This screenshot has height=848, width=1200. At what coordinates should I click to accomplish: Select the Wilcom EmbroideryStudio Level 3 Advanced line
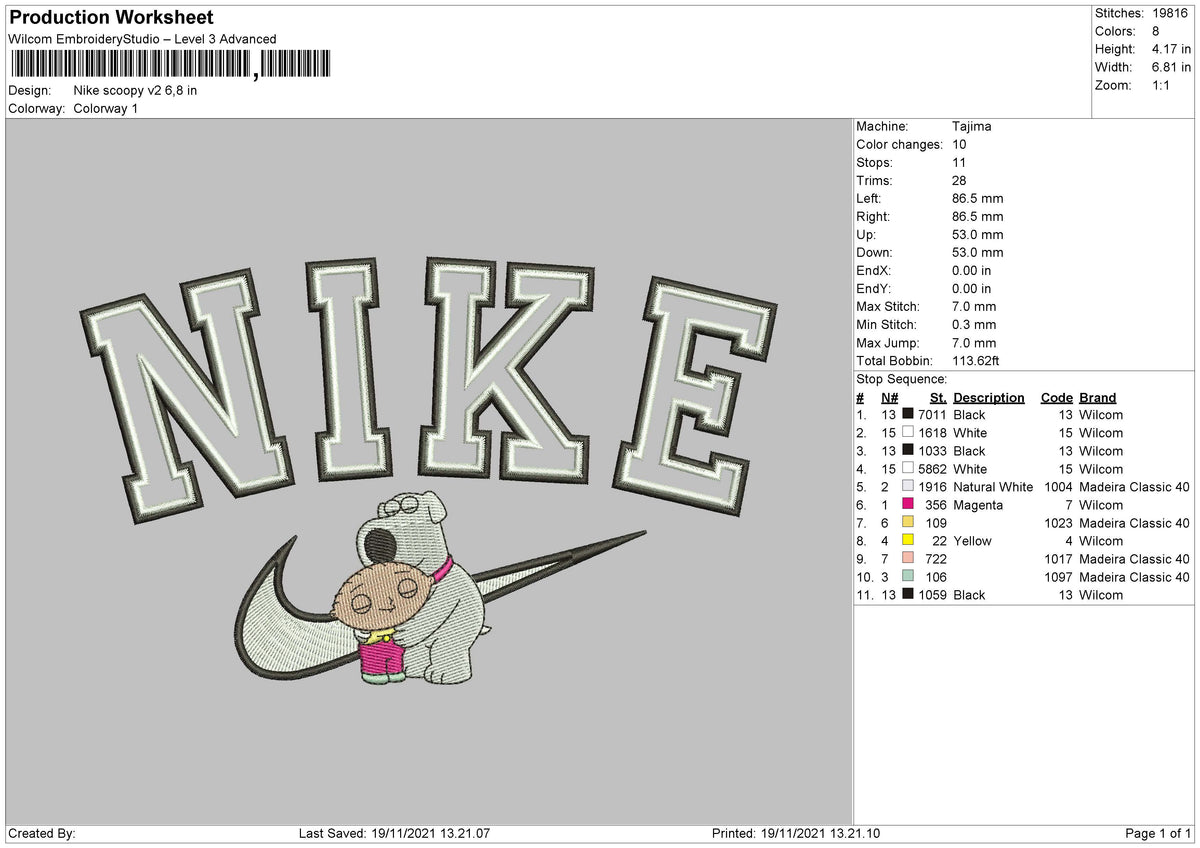point(142,39)
